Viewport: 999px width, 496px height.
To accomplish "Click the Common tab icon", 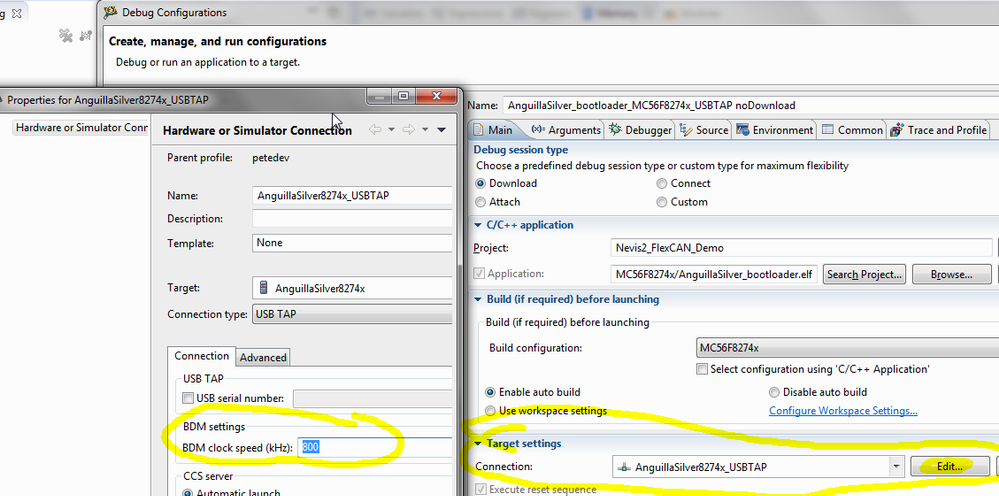I will click(828, 130).
